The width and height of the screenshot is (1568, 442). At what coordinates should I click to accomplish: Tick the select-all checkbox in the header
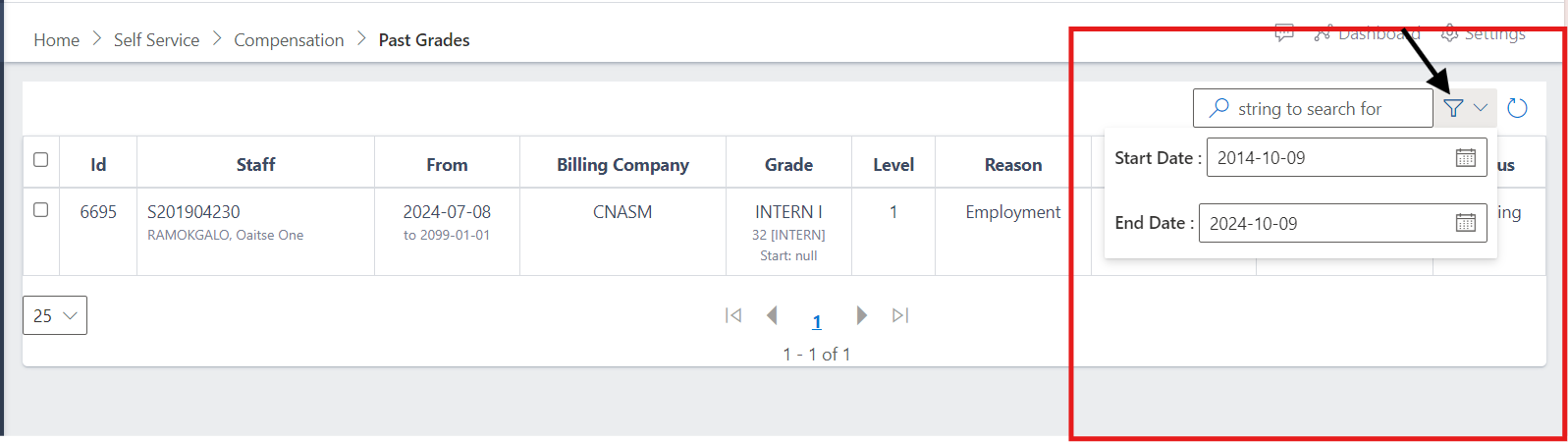pyautogui.click(x=40, y=159)
